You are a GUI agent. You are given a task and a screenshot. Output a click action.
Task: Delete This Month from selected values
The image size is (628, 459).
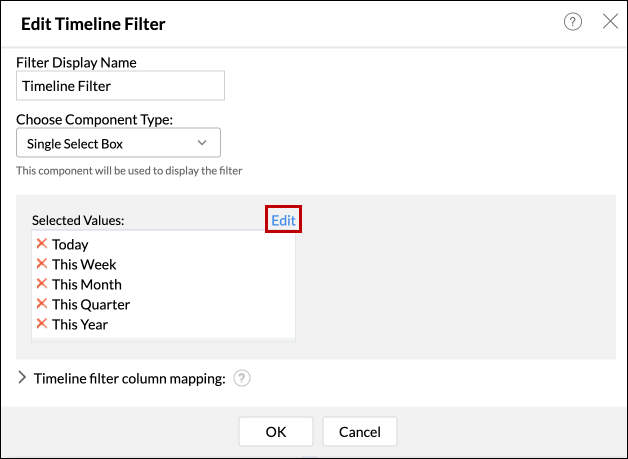tap(42, 284)
